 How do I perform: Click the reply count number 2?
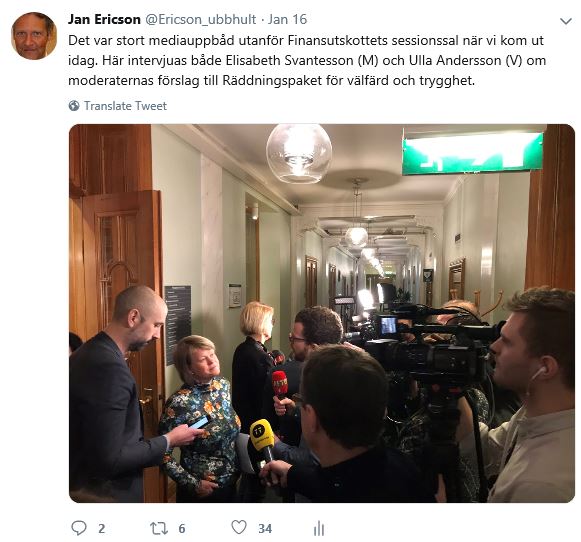(102, 529)
